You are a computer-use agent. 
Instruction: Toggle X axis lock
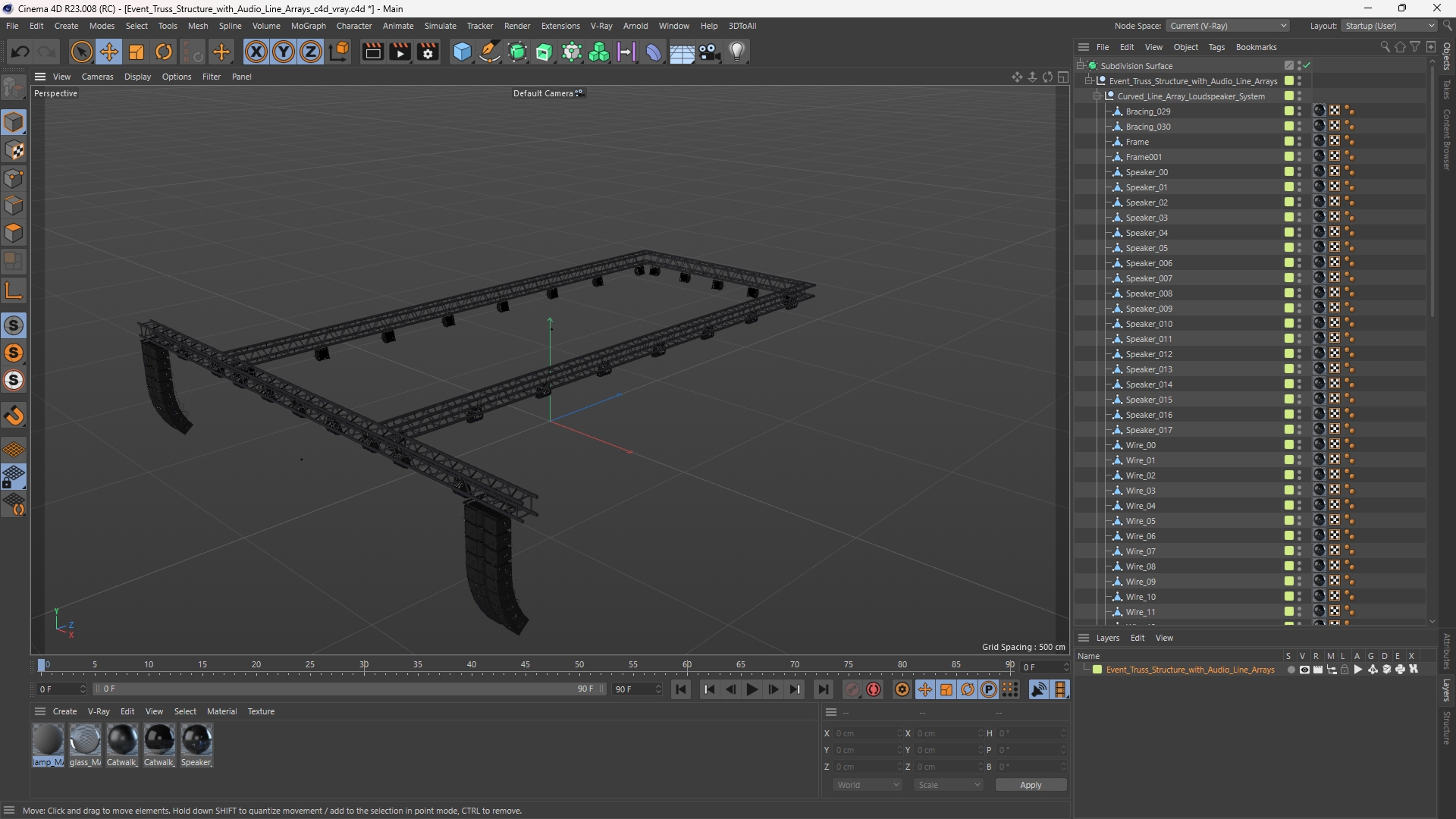point(256,52)
